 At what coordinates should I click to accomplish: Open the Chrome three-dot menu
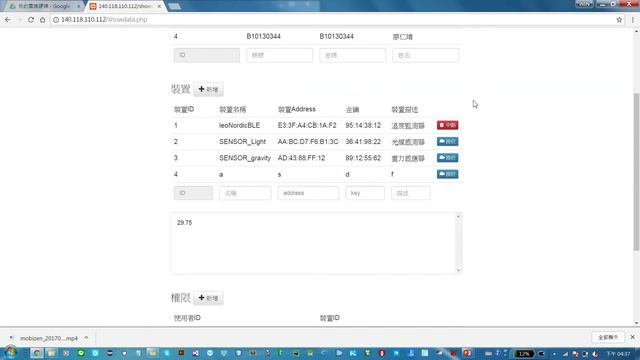[633, 20]
